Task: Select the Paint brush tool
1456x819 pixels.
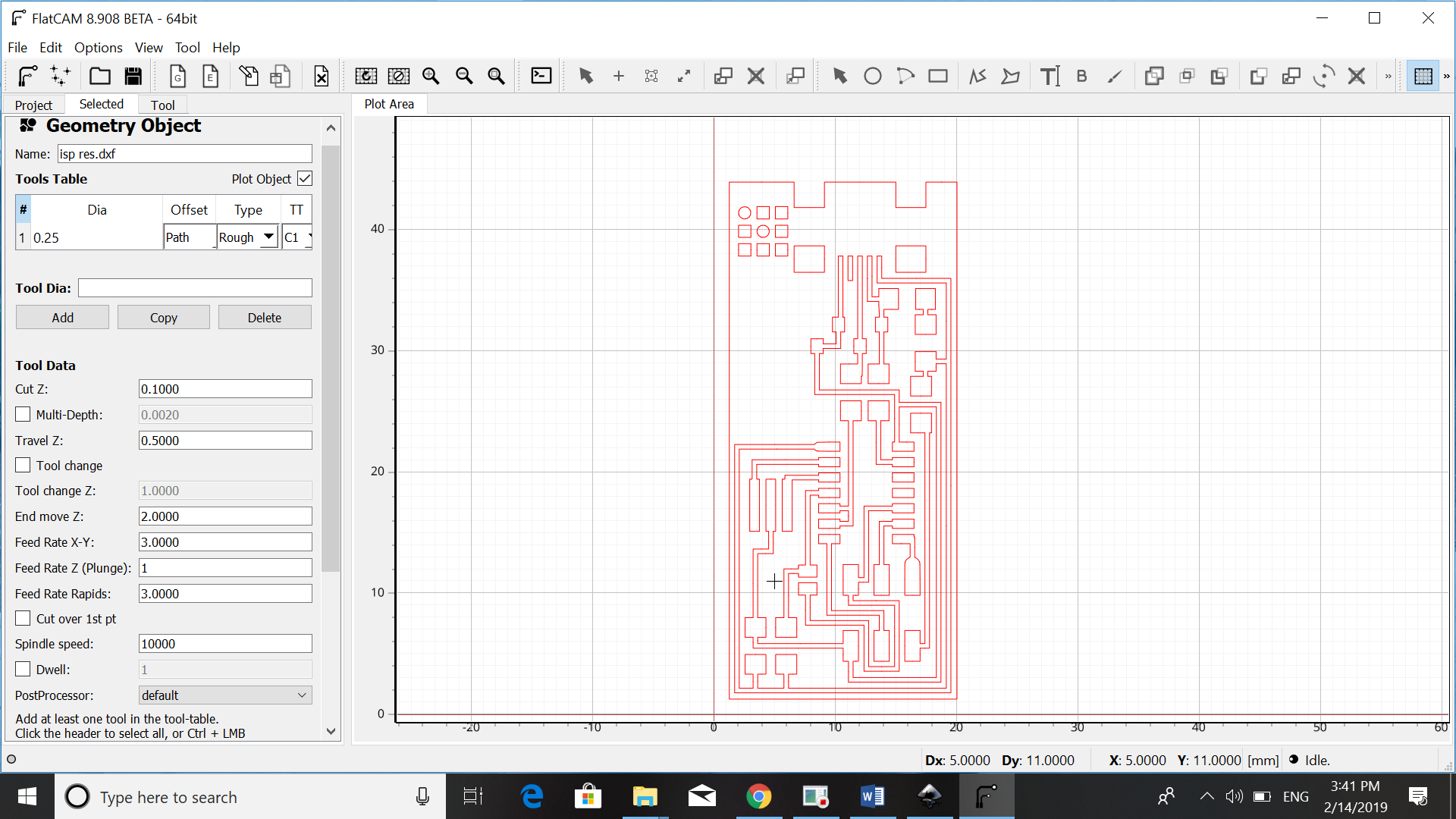Action: 1114,76
